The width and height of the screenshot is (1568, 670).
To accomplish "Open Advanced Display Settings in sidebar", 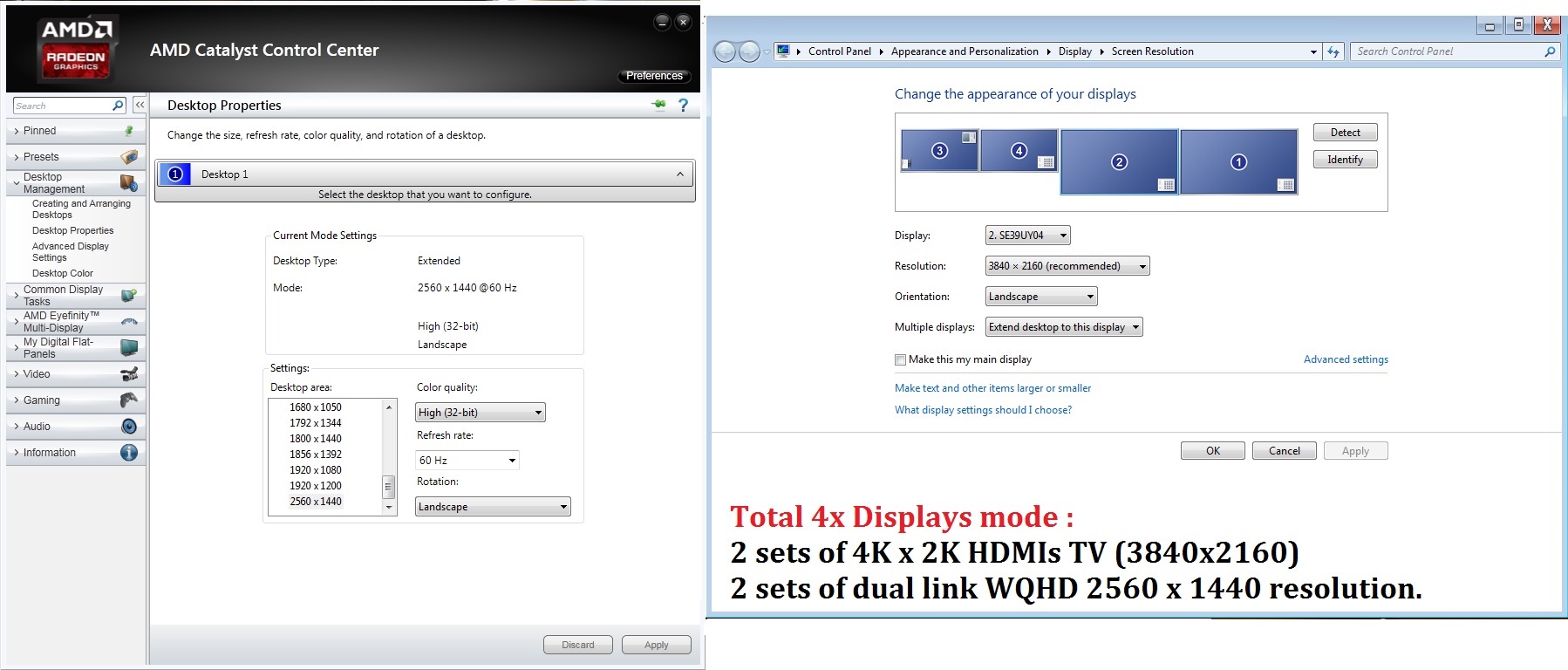I will click(71, 252).
